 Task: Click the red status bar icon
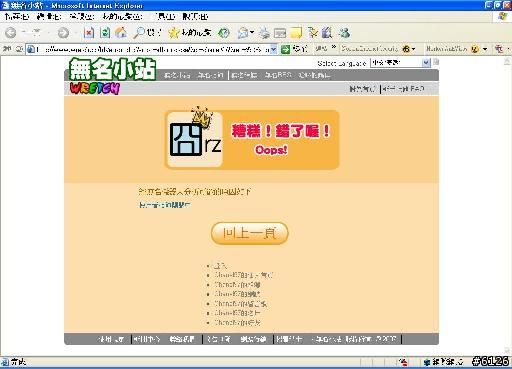[x=403, y=362]
